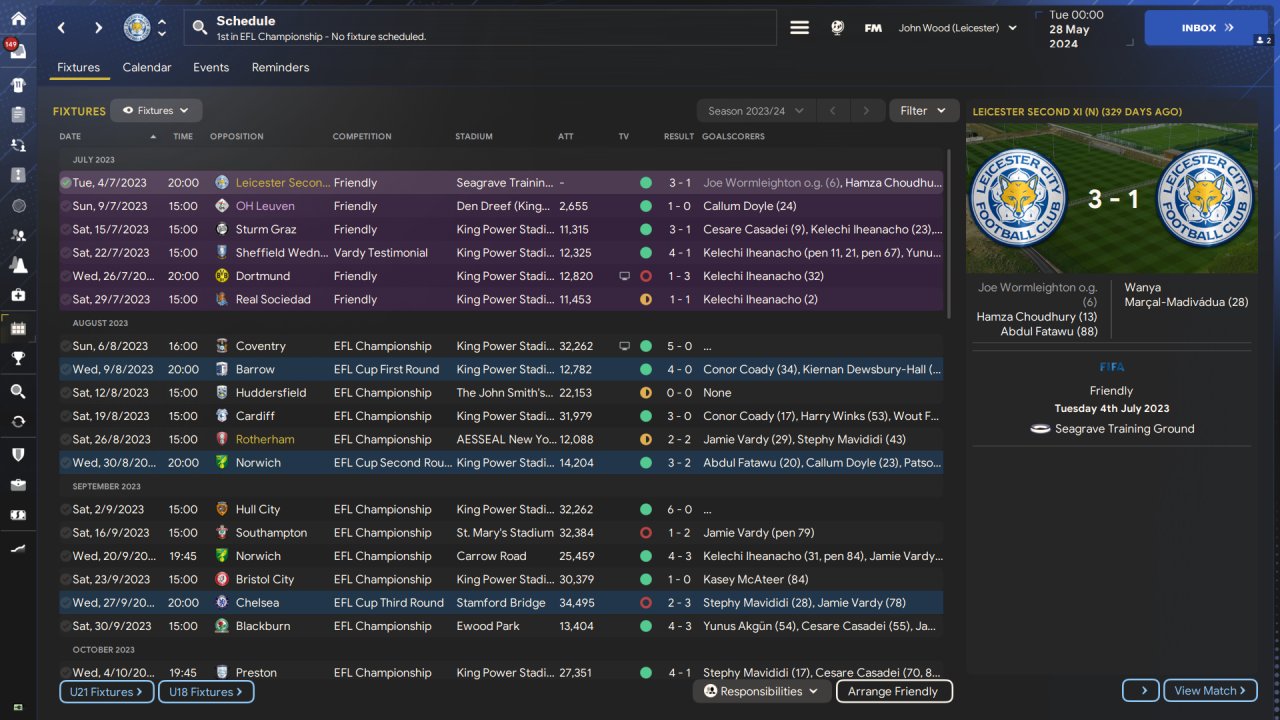The width and height of the screenshot is (1280, 720).
Task: Click the Schedule search bar
Action: pyautogui.click(x=480, y=28)
